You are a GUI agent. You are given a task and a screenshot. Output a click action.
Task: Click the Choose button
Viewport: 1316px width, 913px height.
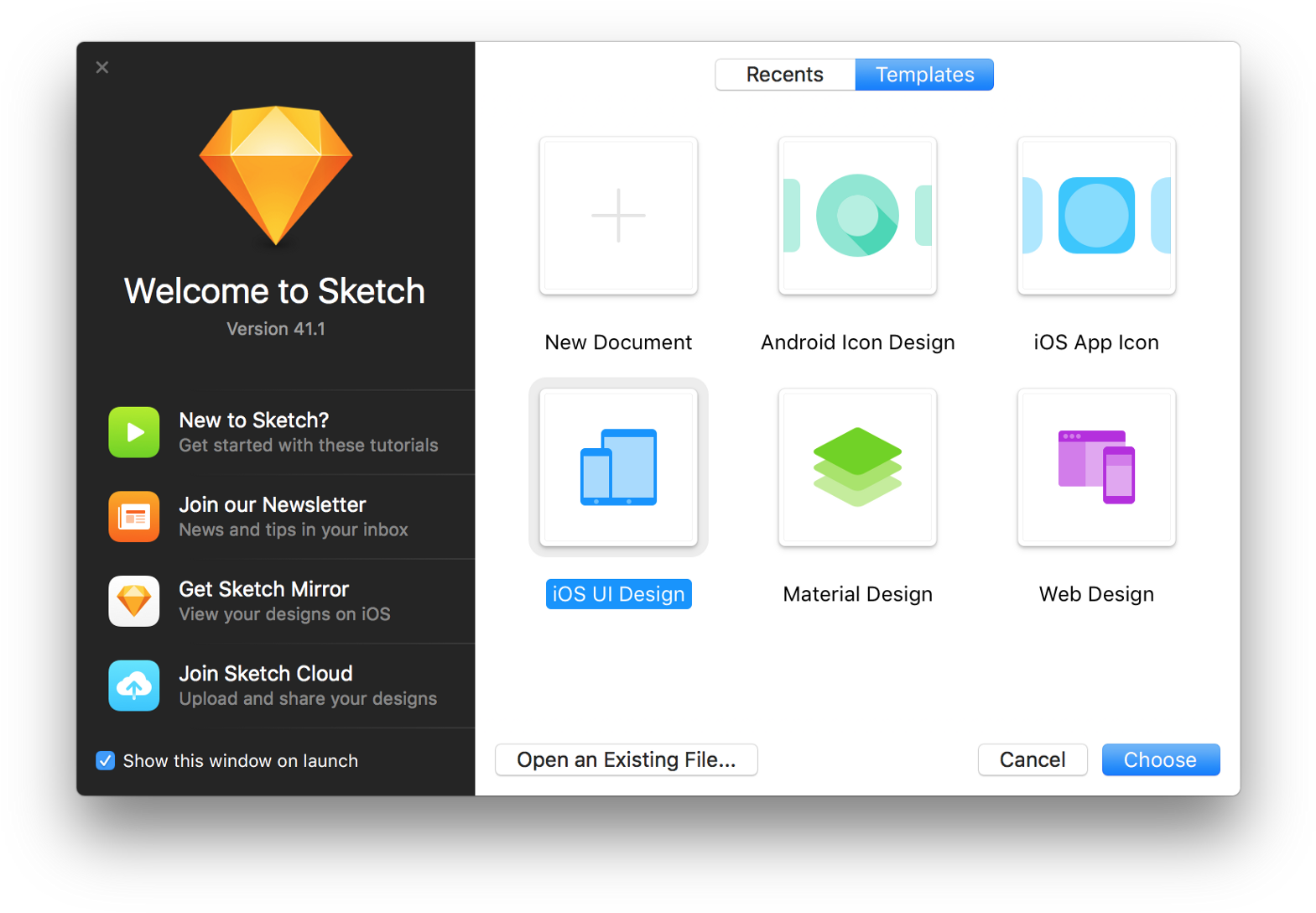tap(1161, 759)
